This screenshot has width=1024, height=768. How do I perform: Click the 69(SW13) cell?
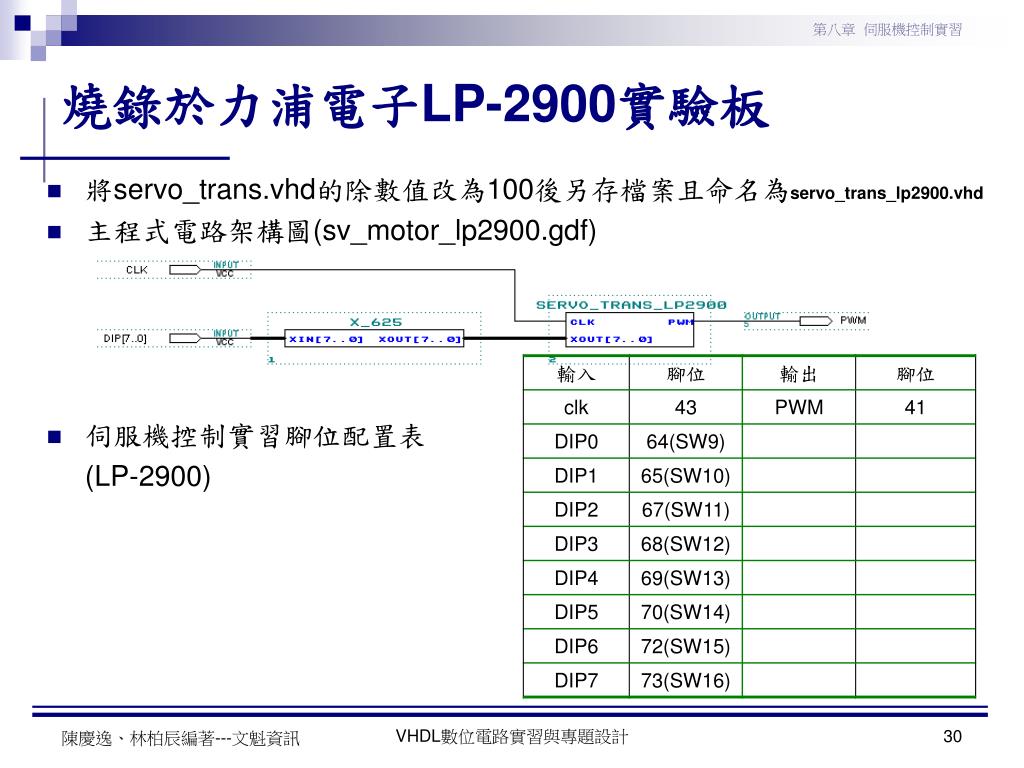coord(686,578)
